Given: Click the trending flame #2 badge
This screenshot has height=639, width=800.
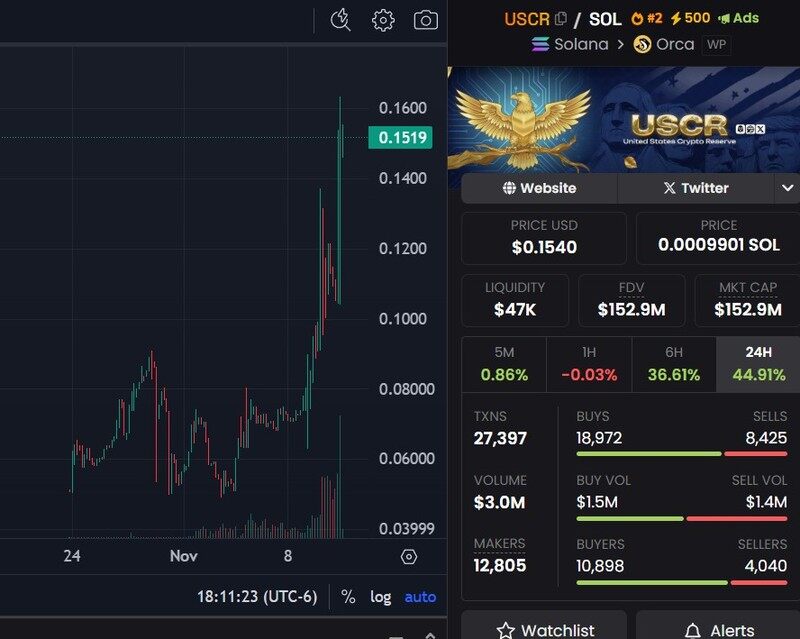Looking at the screenshot, I should (647, 18).
